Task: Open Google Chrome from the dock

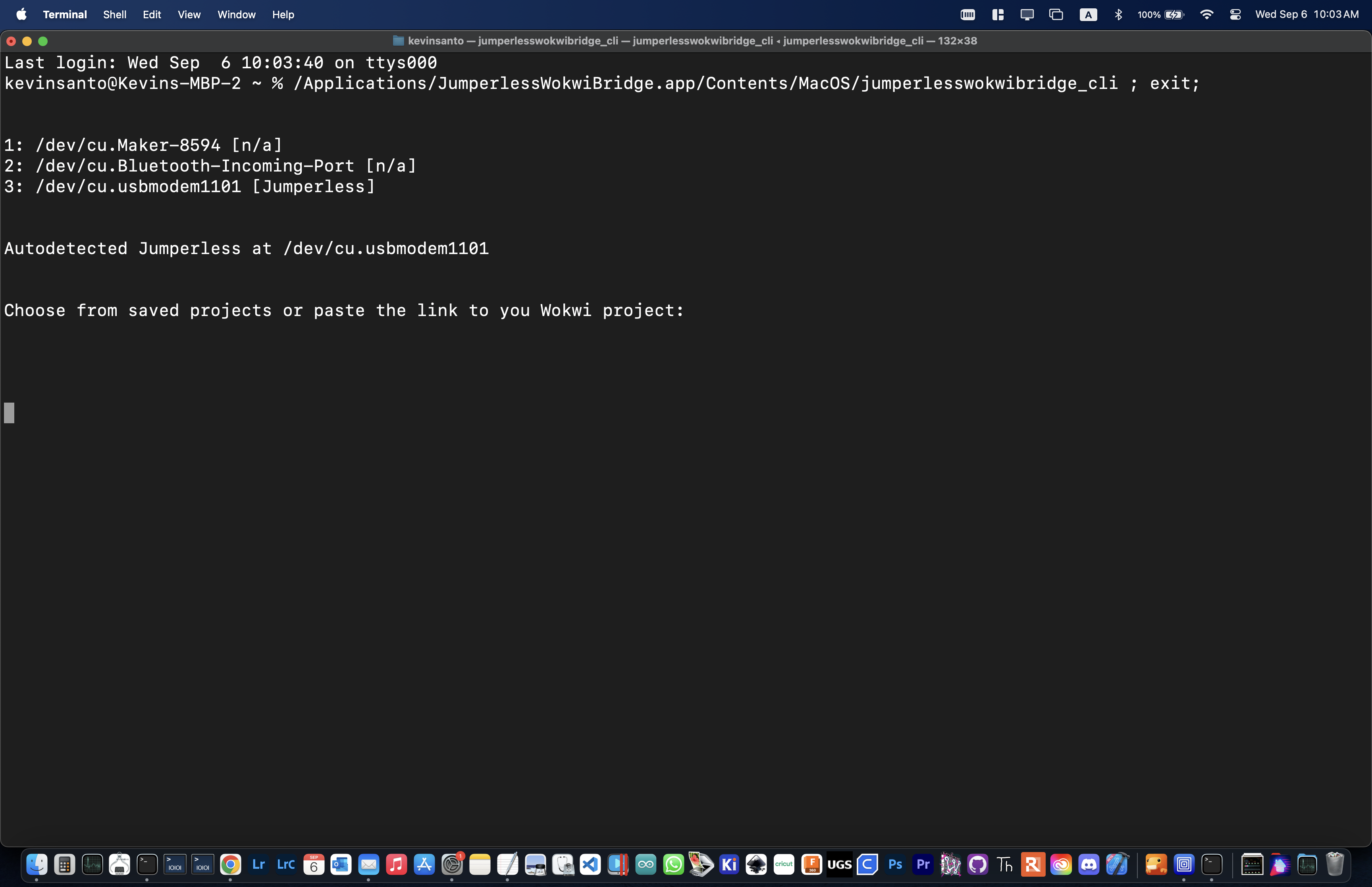Action: [230, 864]
